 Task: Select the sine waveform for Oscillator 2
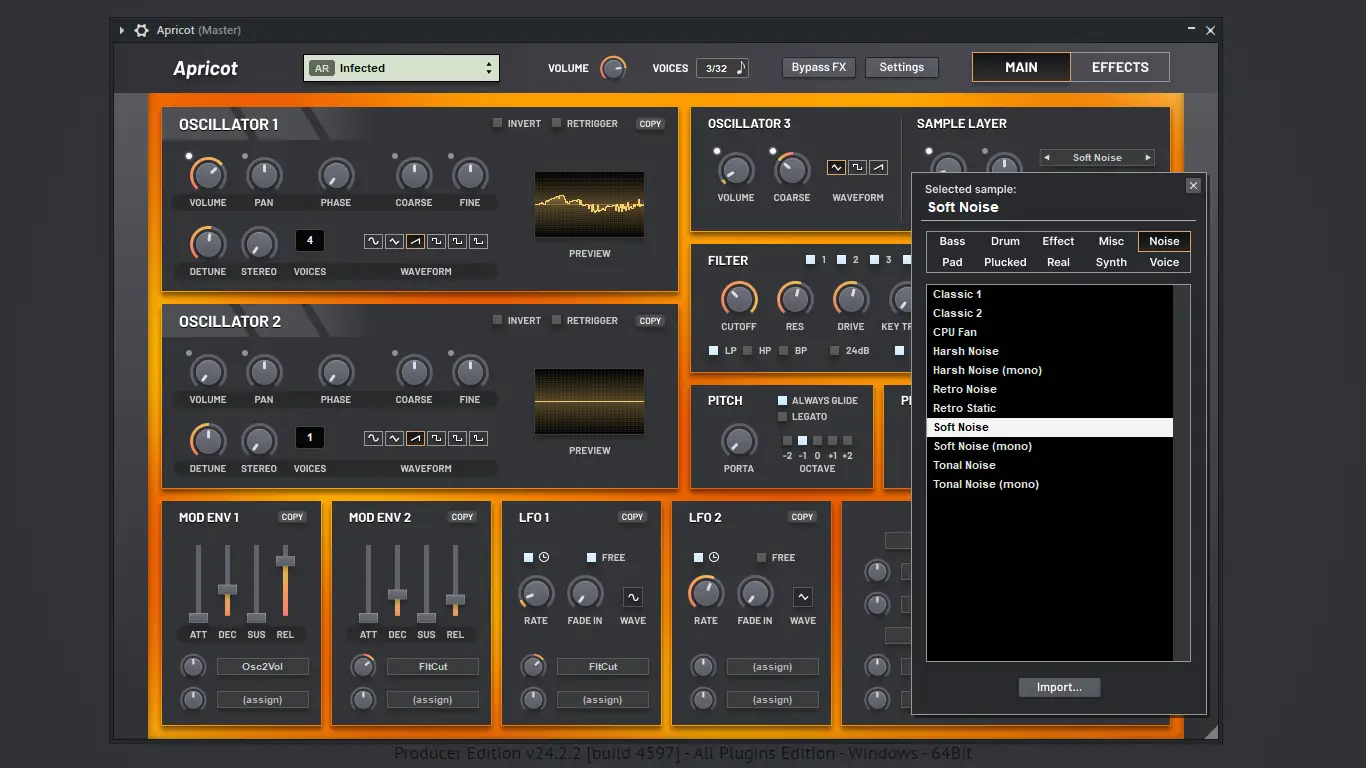(373, 438)
